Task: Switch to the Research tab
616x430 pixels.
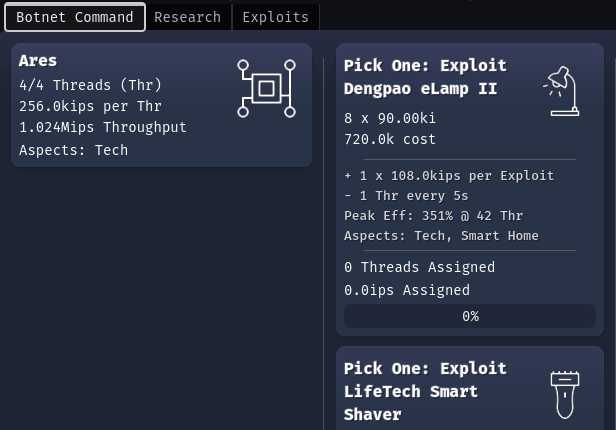Action: [x=188, y=17]
